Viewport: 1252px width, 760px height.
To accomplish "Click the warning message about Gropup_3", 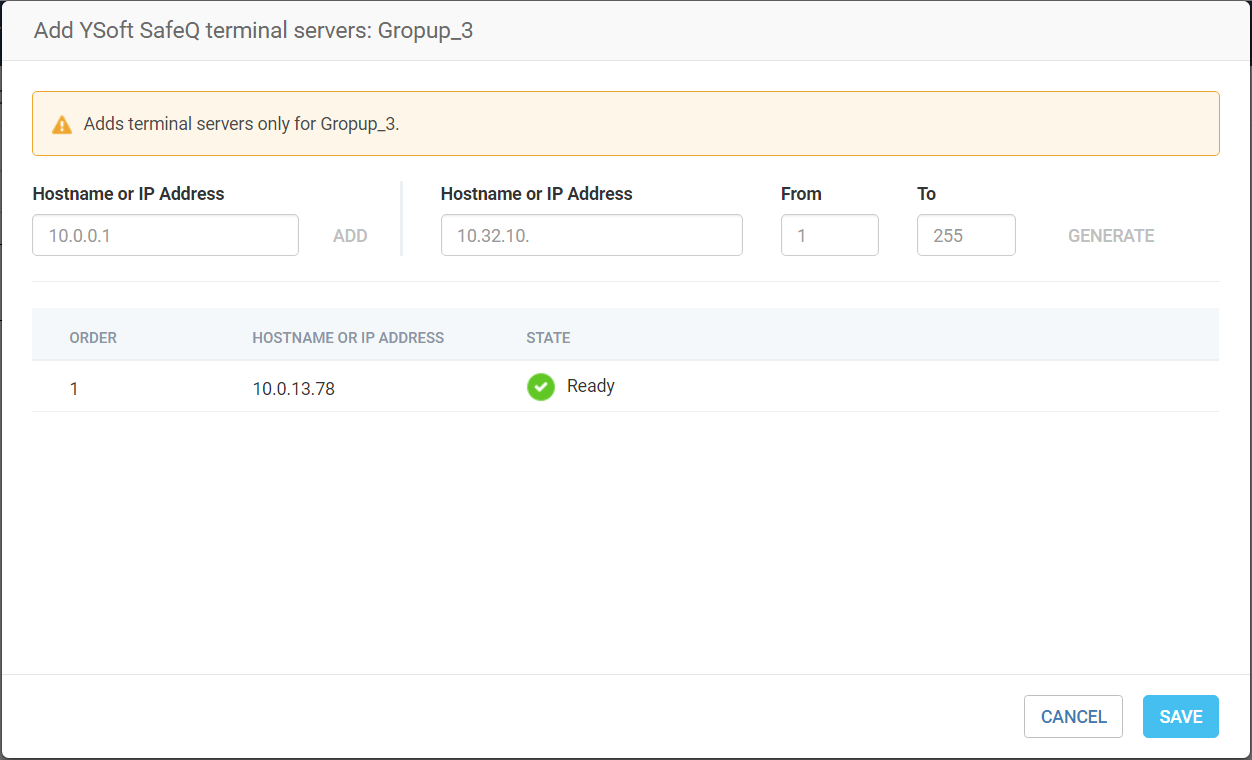I will click(x=241, y=125).
